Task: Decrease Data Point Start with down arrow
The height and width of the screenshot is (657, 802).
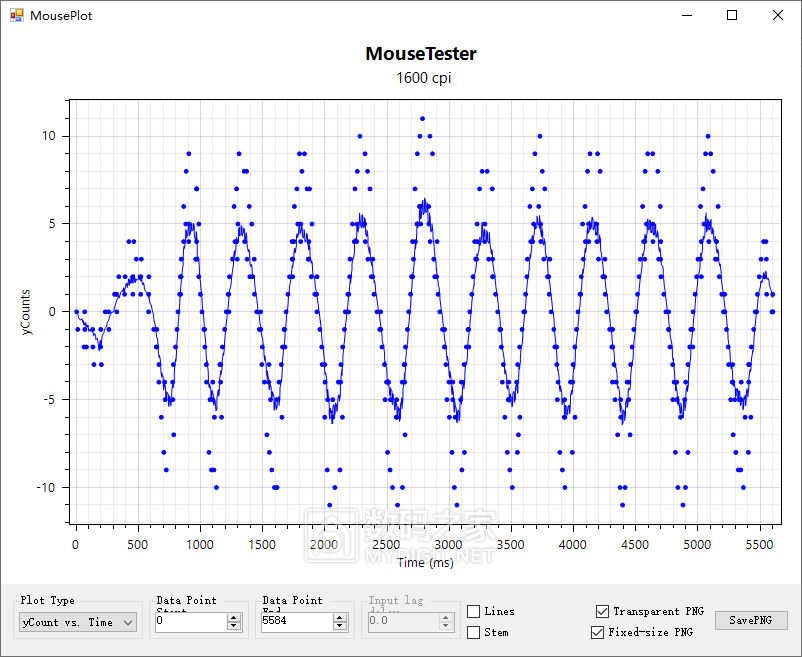Action: (x=234, y=626)
